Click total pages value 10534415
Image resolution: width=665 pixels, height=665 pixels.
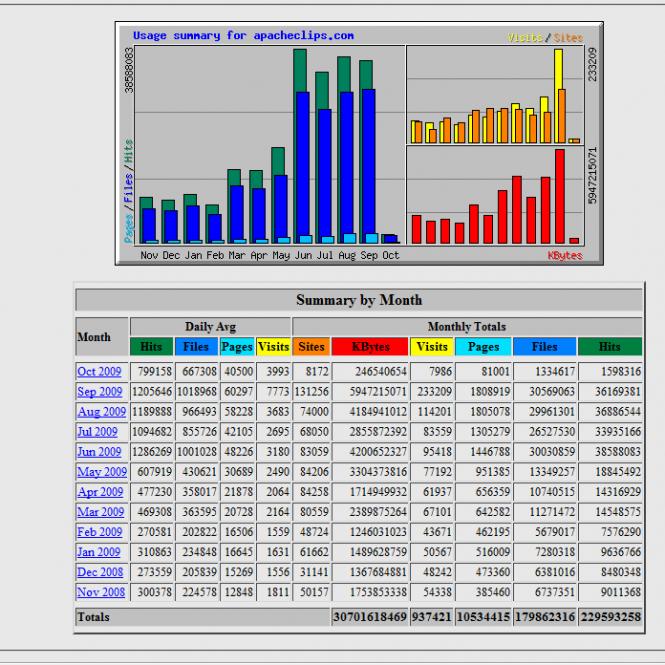483,617
